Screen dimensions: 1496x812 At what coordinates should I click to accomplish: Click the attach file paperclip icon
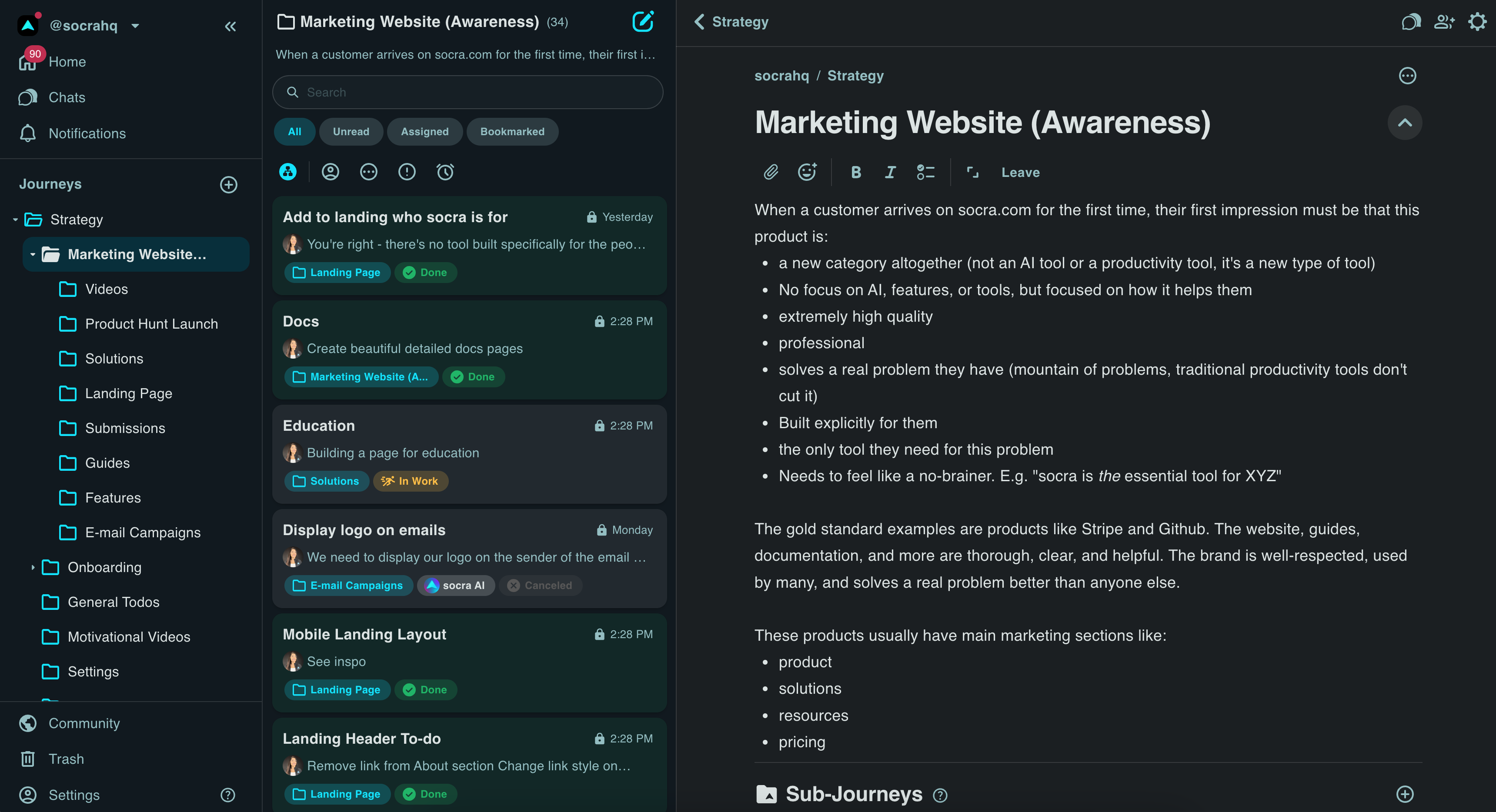pos(771,173)
